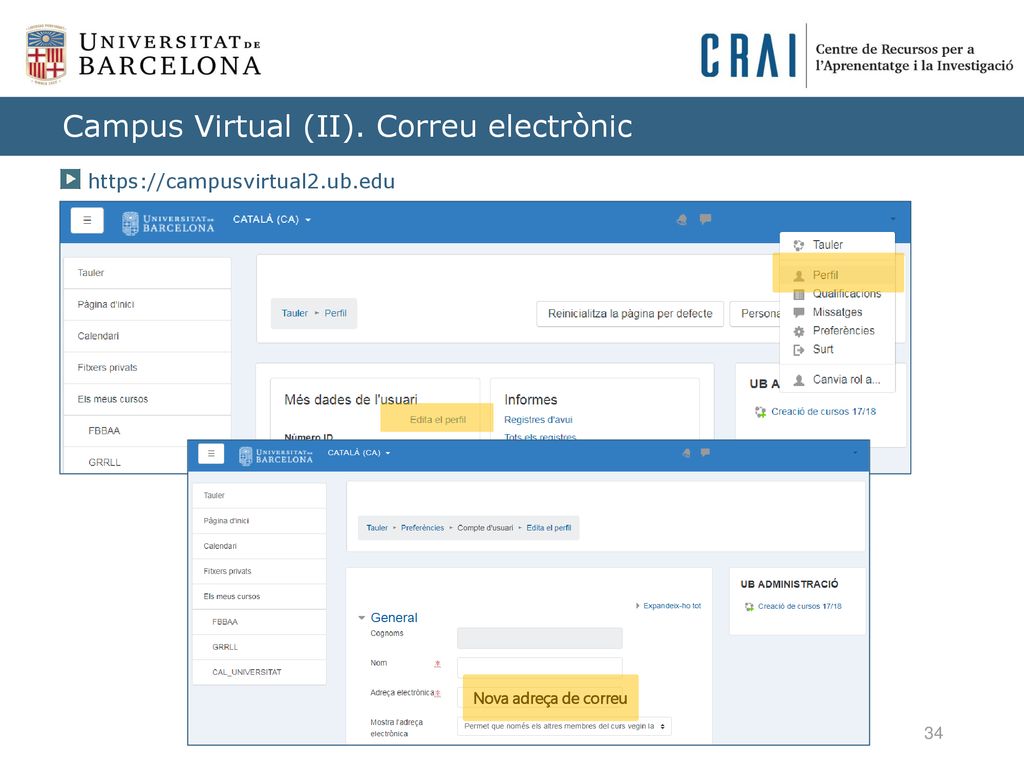Open FBBAA course in upper window sidebar
Screen dimensions: 1024x768
click(148, 431)
